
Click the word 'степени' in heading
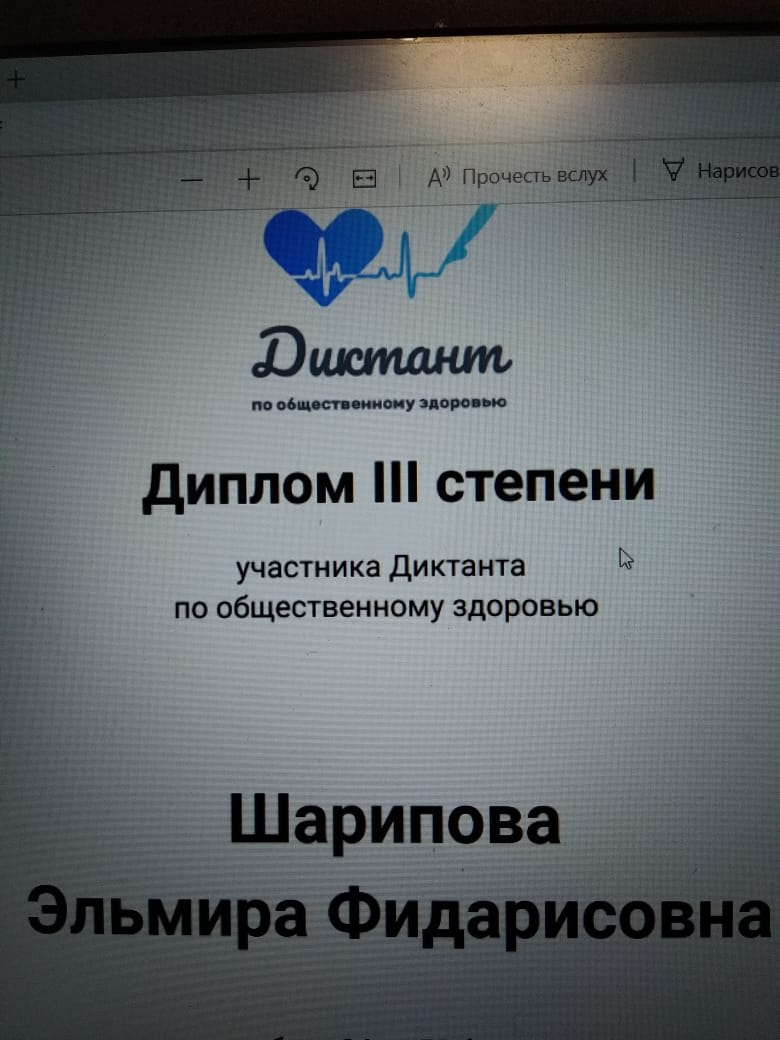[x=546, y=481]
